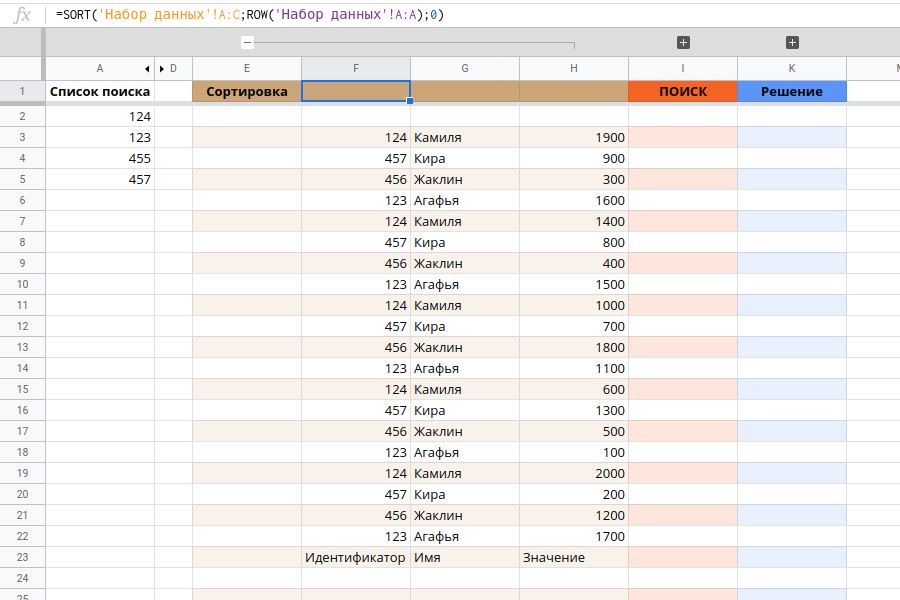Screen dimensions: 900x600
Task: Select cell A4 containing 455
Action: 100,158
